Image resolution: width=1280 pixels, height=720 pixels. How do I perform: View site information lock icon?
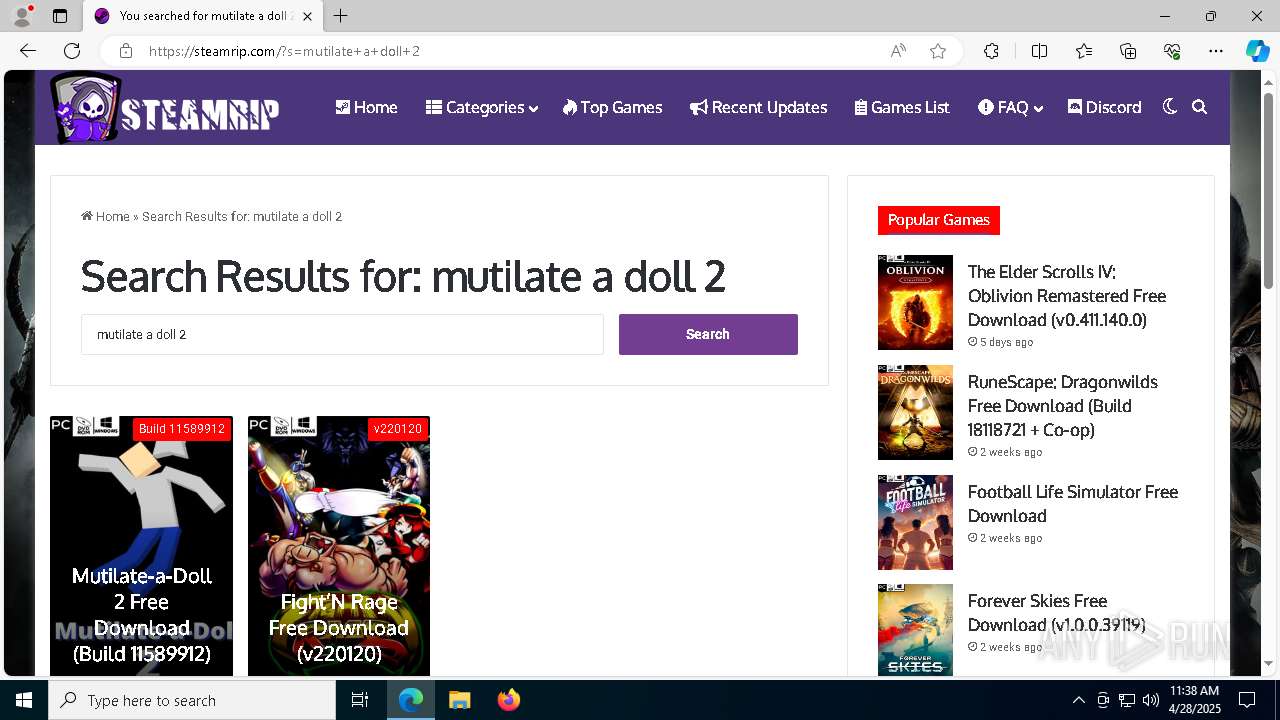[x=125, y=51]
